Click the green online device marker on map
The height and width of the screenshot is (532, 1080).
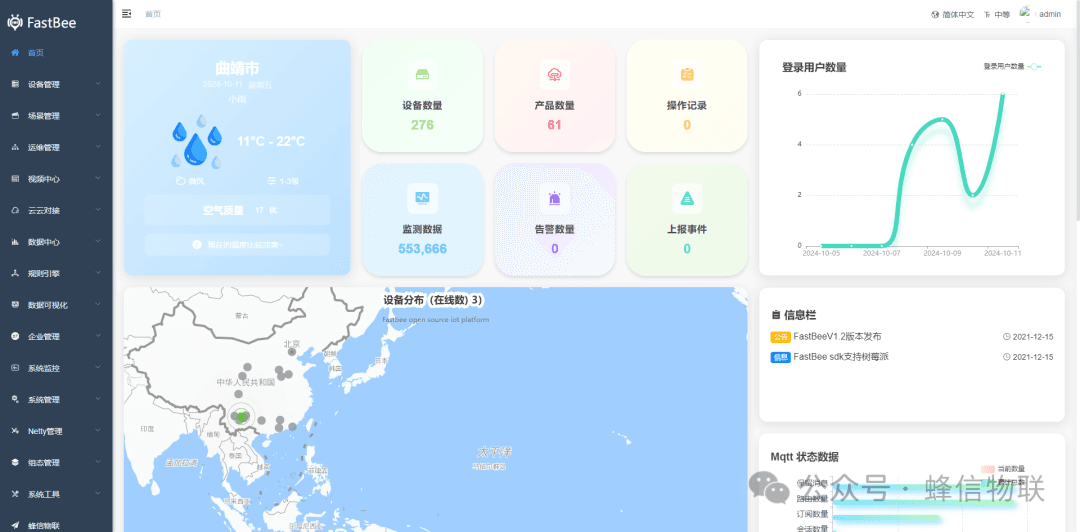pos(240,416)
